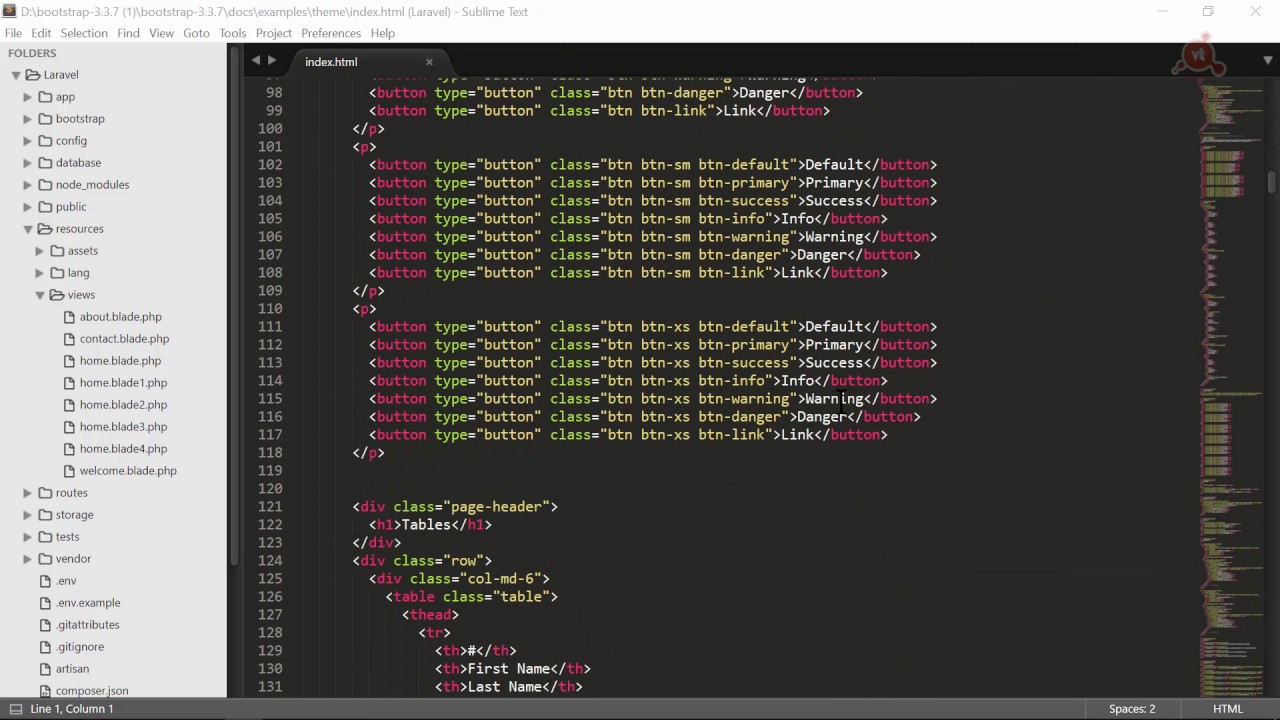Collapse the views folder
The height and width of the screenshot is (720, 1280).
40,295
